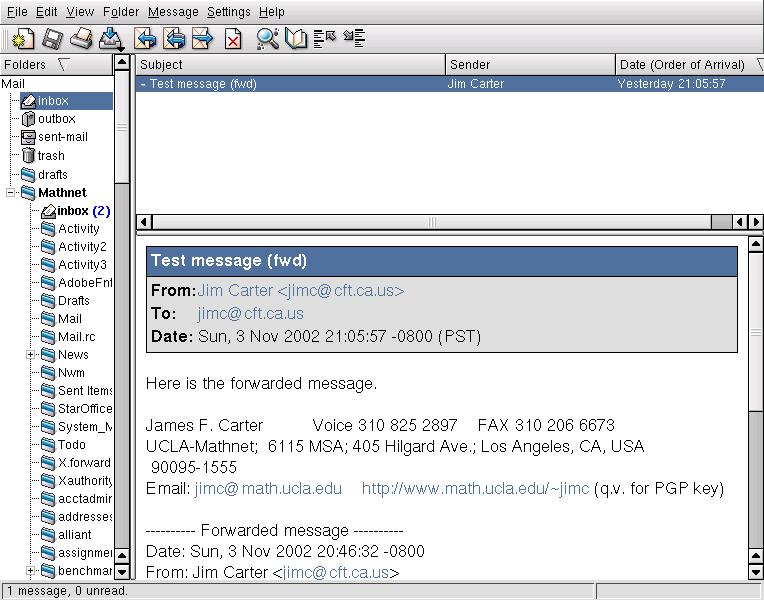The width and height of the screenshot is (764, 600).
Task: Click the Forward message icon
Action: (x=203, y=39)
